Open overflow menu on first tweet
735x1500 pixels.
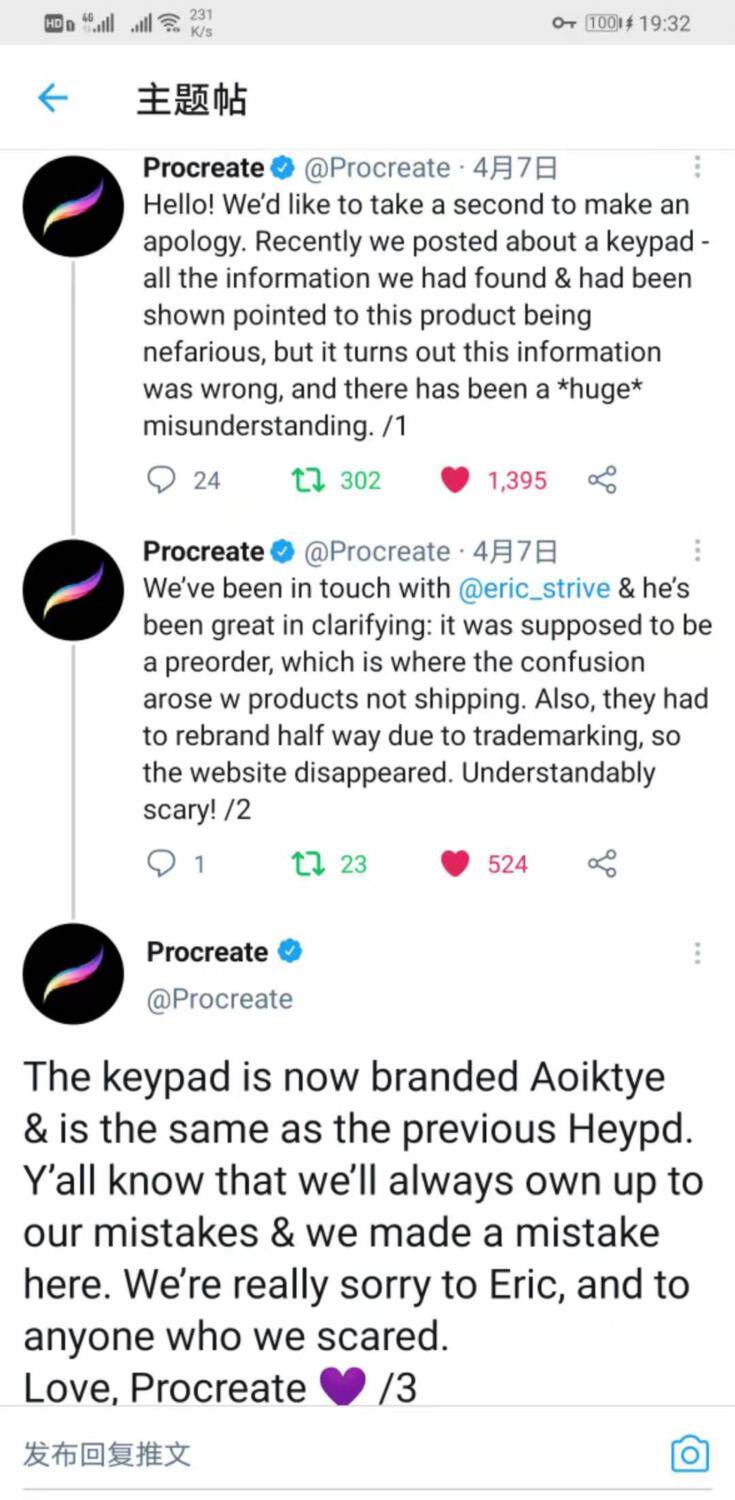tap(697, 167)
